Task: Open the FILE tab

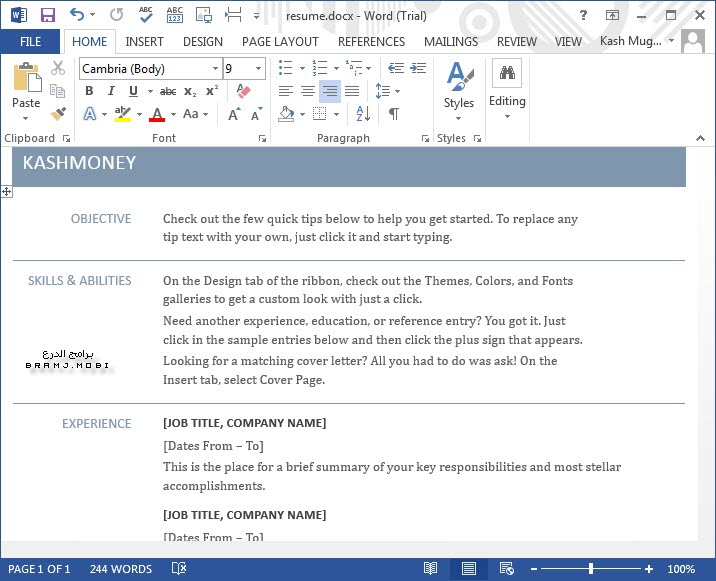Action: click(30, 42)
